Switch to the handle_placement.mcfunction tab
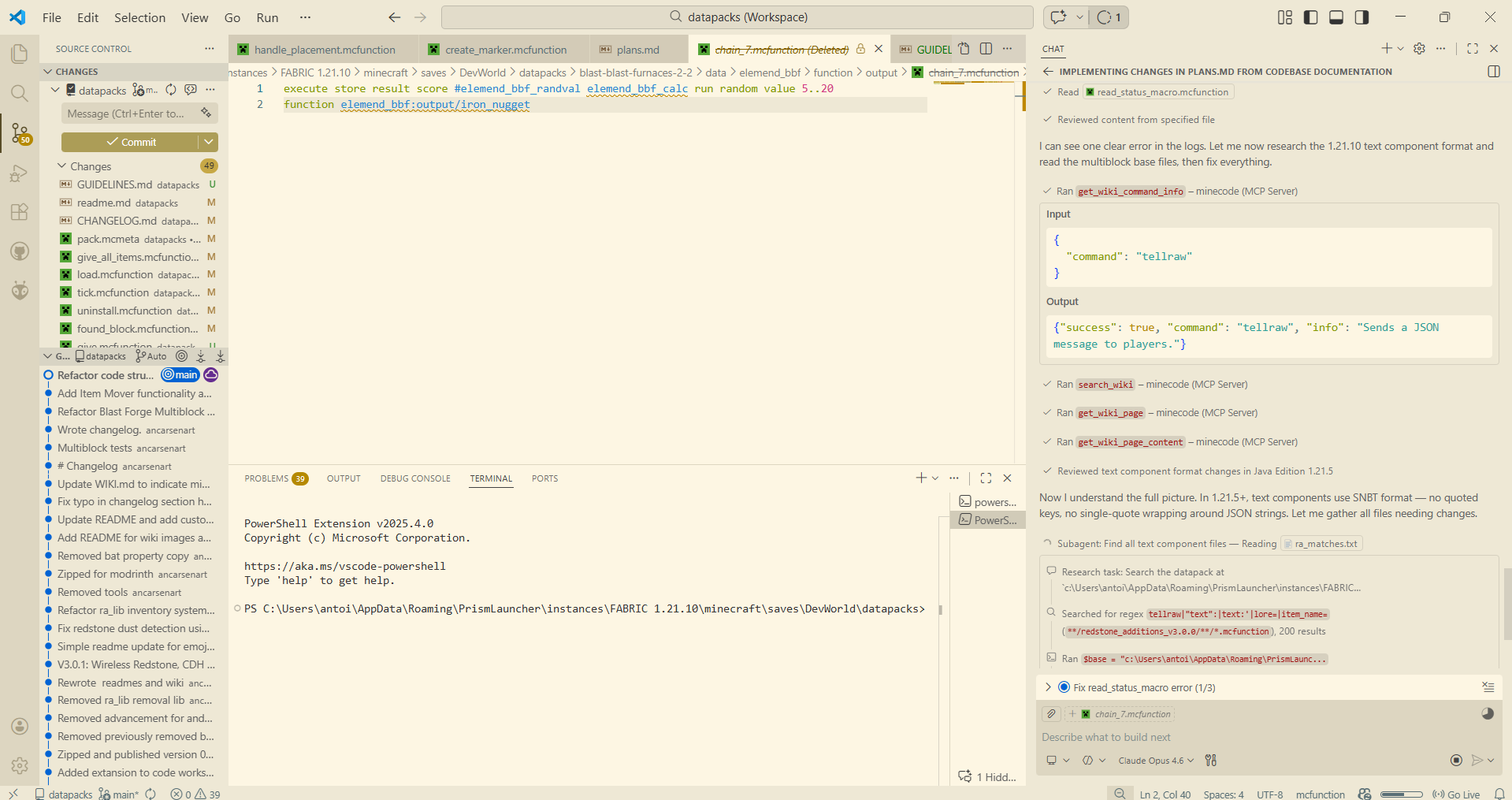 point(325,50)
